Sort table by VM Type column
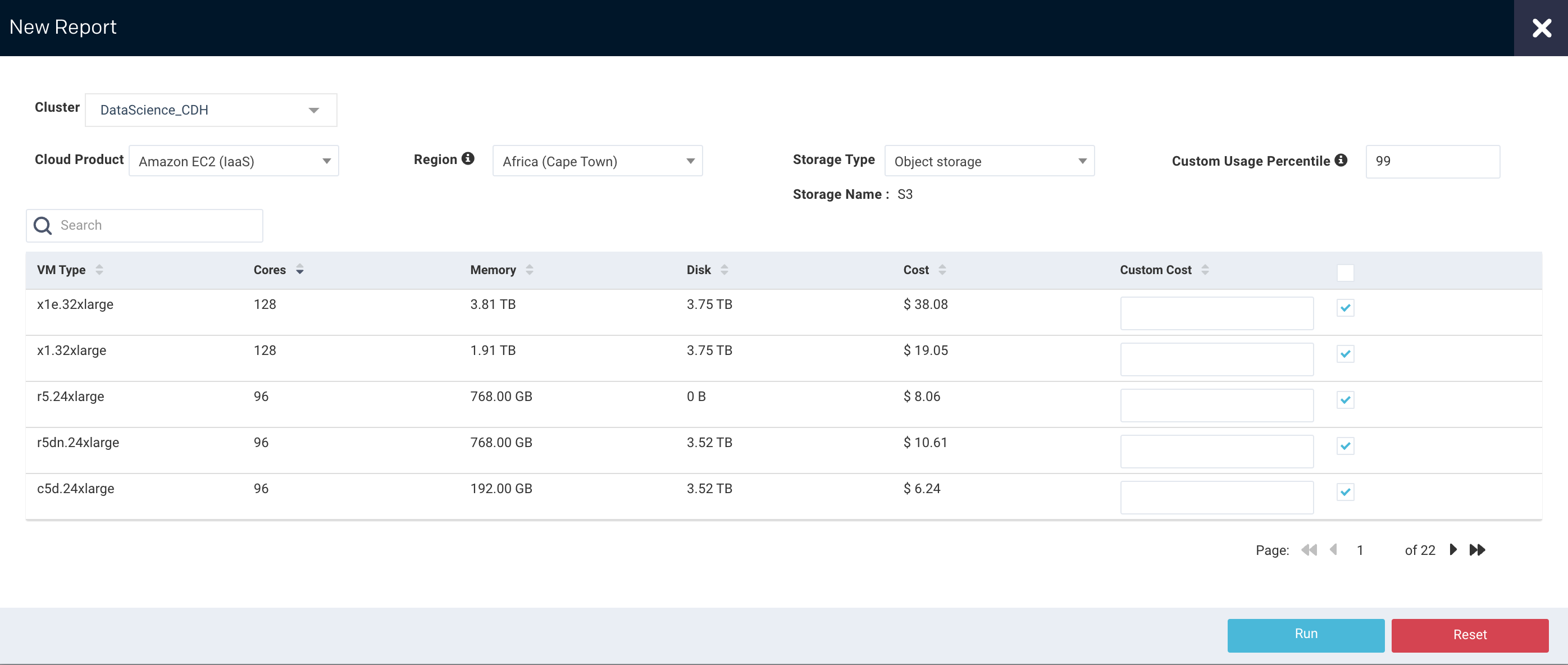Image resolution: width=1568 pixels, height=665 pixels. pyautogui.click(x=99, y=270)
